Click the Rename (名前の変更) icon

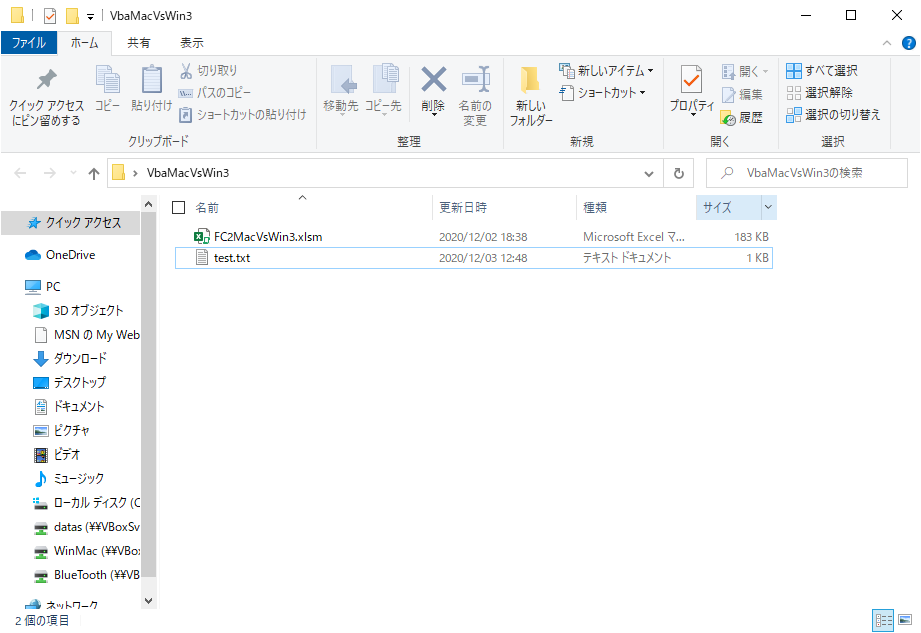(474, 81)
